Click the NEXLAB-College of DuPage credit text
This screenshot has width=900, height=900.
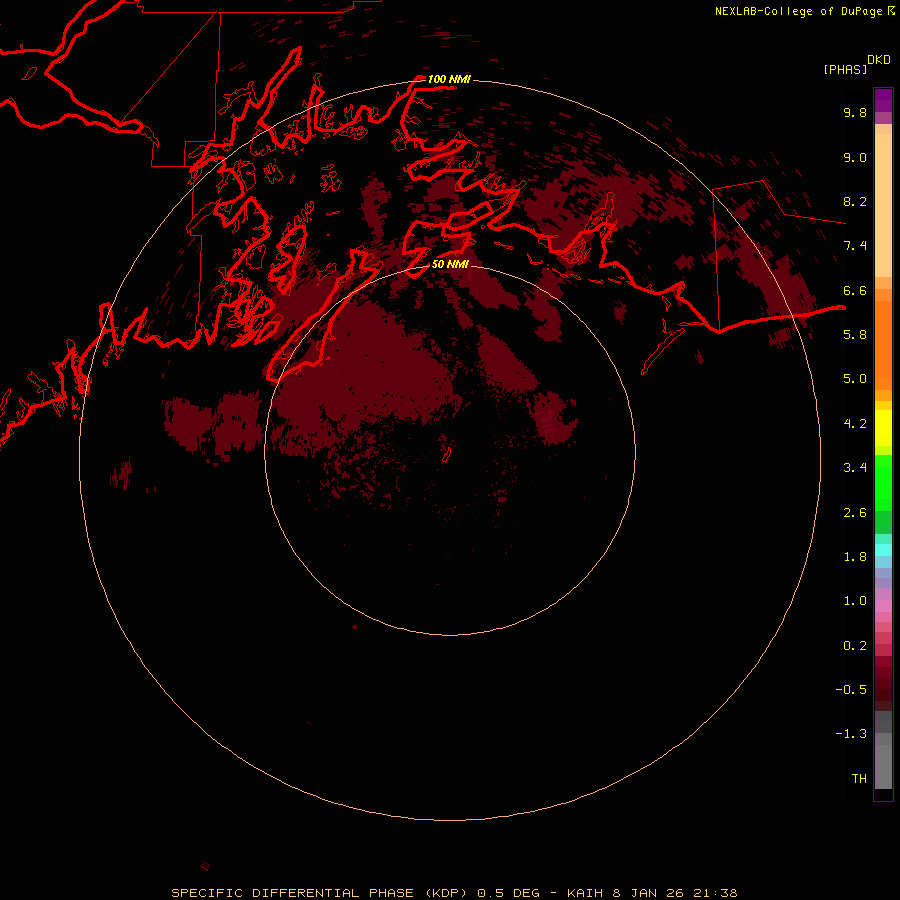[x=798, y=11]
